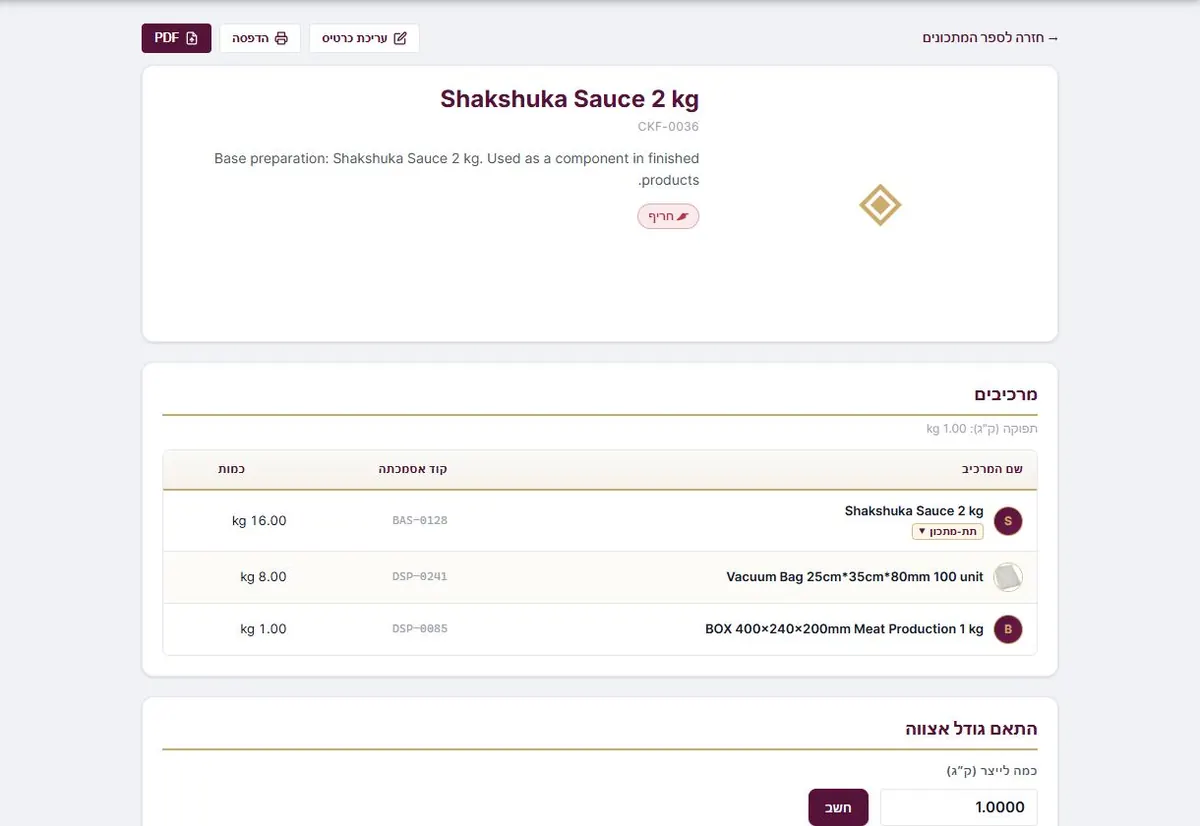1200x826 pixels.
Task: Click reference code DSP-0085
Action: [x=420, y=629]
